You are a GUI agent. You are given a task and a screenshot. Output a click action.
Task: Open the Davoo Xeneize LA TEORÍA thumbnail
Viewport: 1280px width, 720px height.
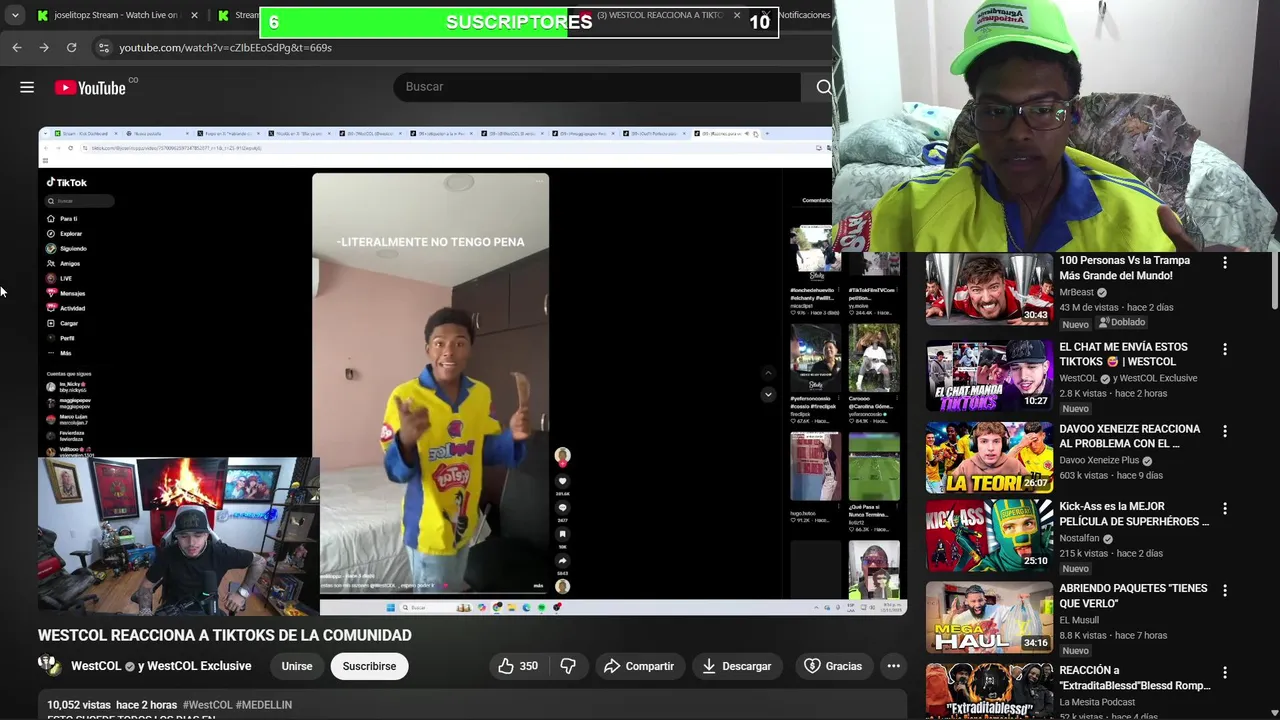989,457
